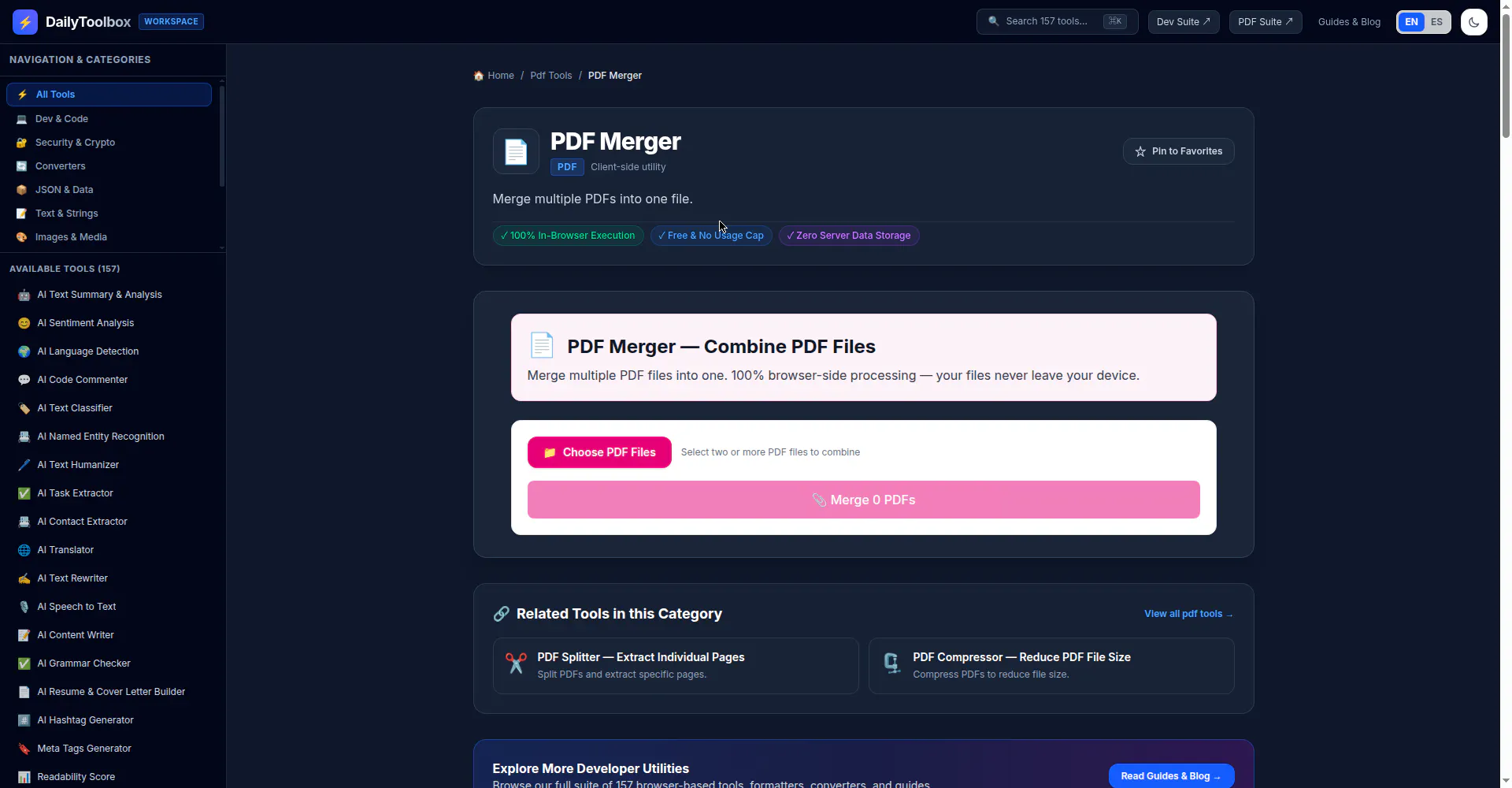Click the AI Task Extractor checkmark icon

[24, 493]
